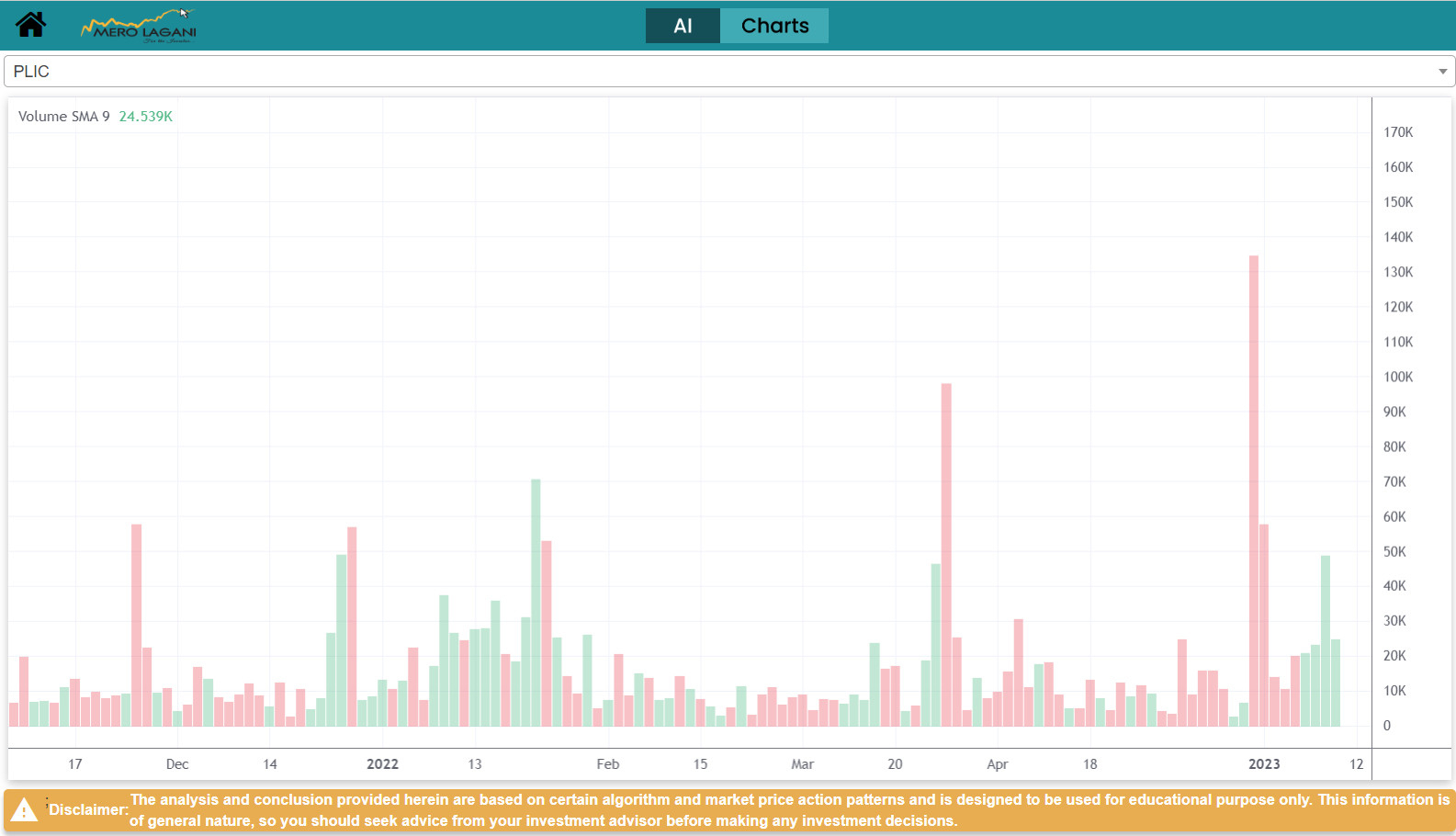
Task: Switch to the AI tab
Action: [683, 26]
